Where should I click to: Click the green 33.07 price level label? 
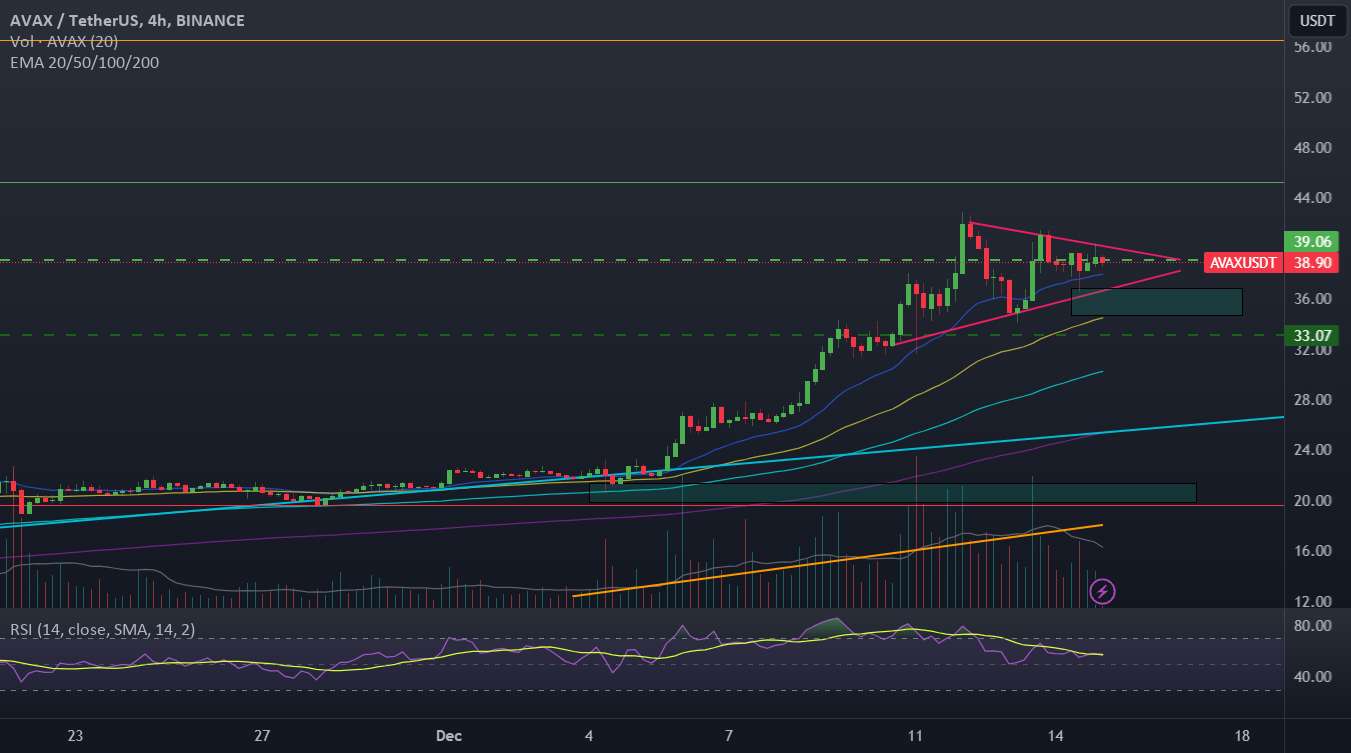1311,335
